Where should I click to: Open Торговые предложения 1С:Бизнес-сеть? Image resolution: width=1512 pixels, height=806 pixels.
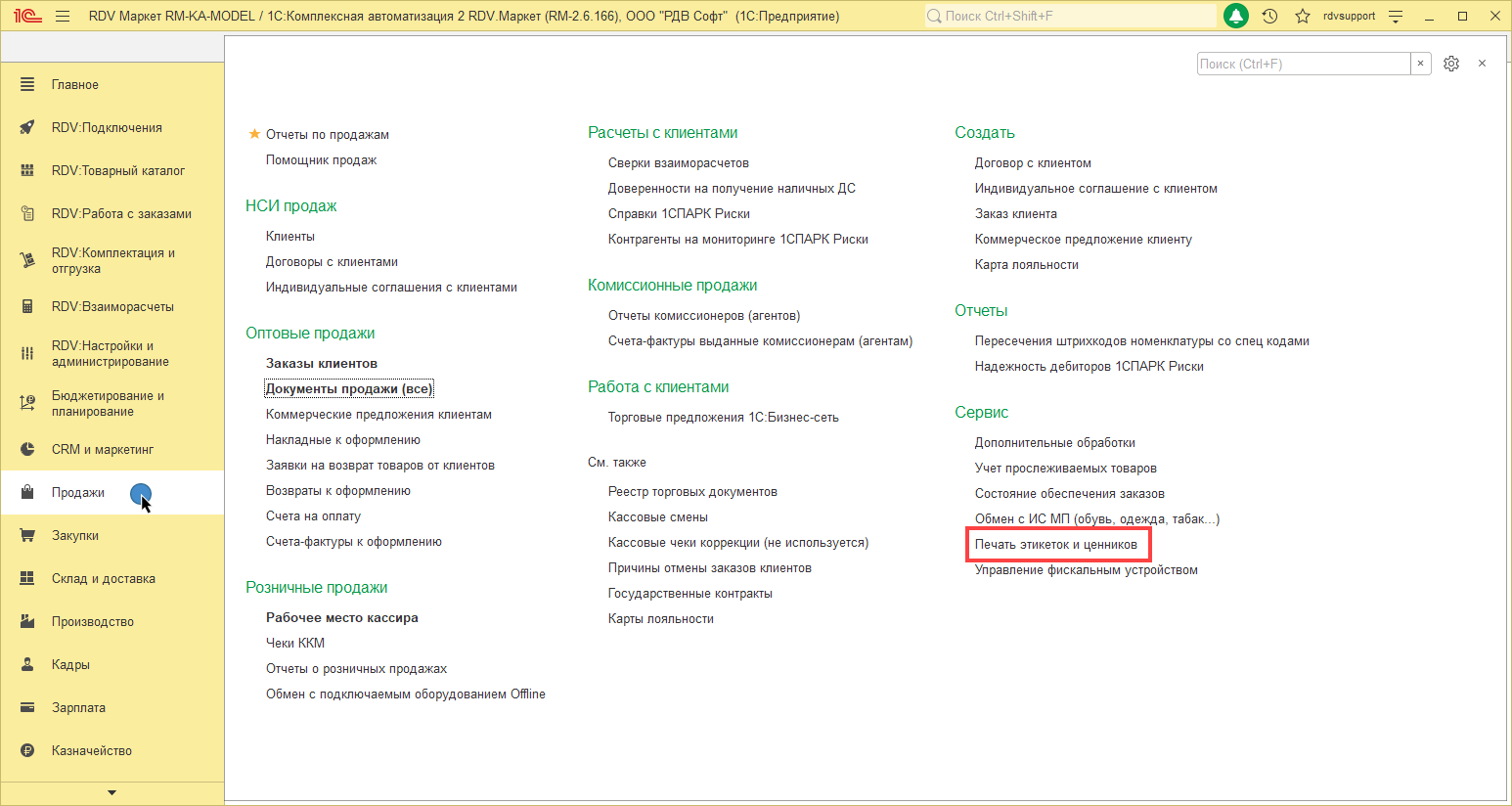pos(724,418)
